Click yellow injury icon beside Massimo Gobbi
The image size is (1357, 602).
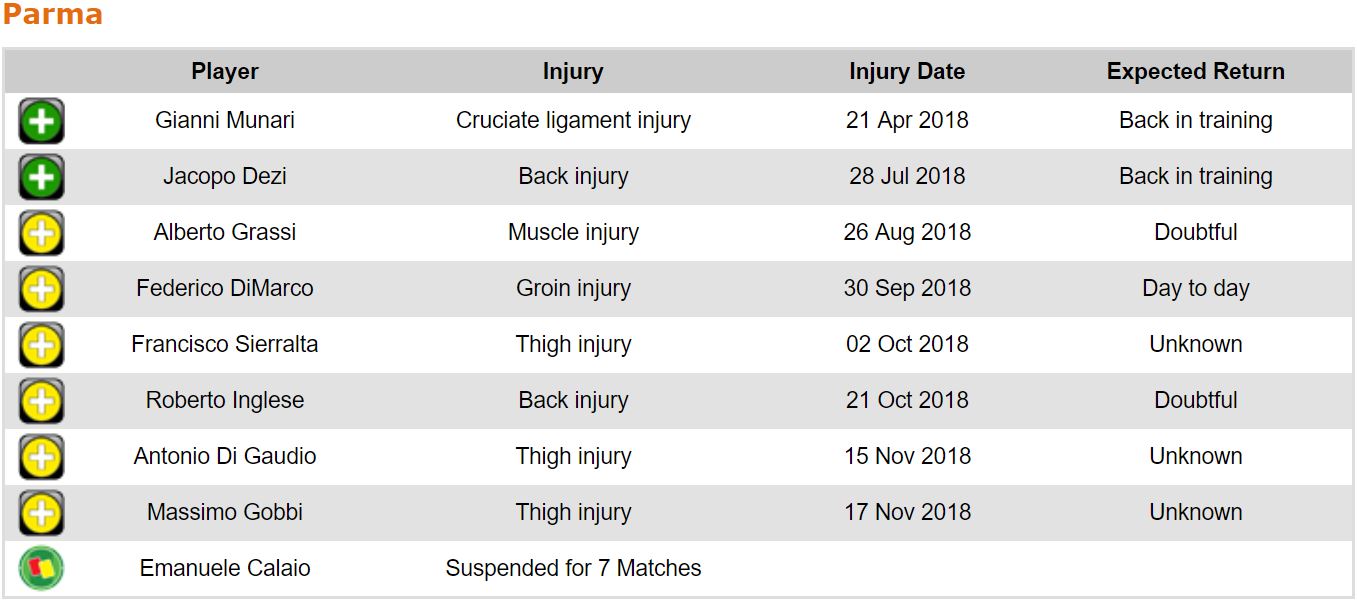41,514
